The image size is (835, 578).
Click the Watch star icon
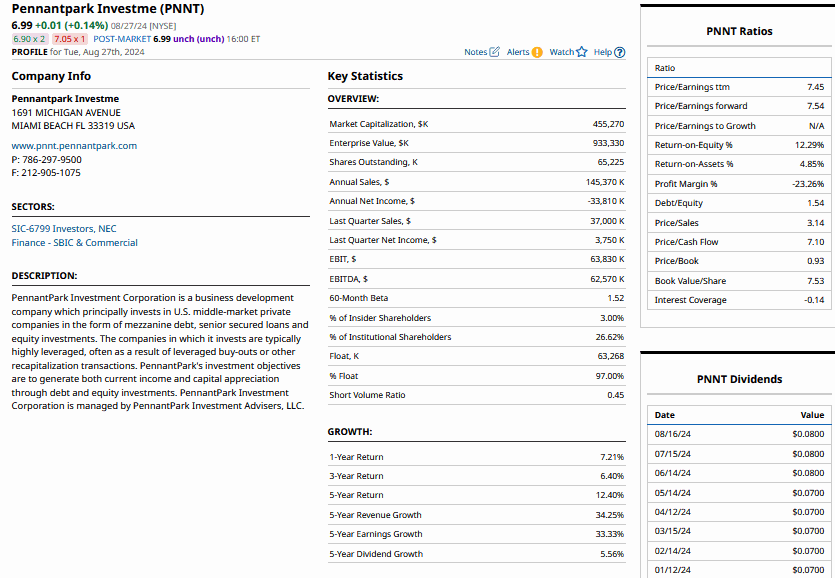(x=582, y=52)
